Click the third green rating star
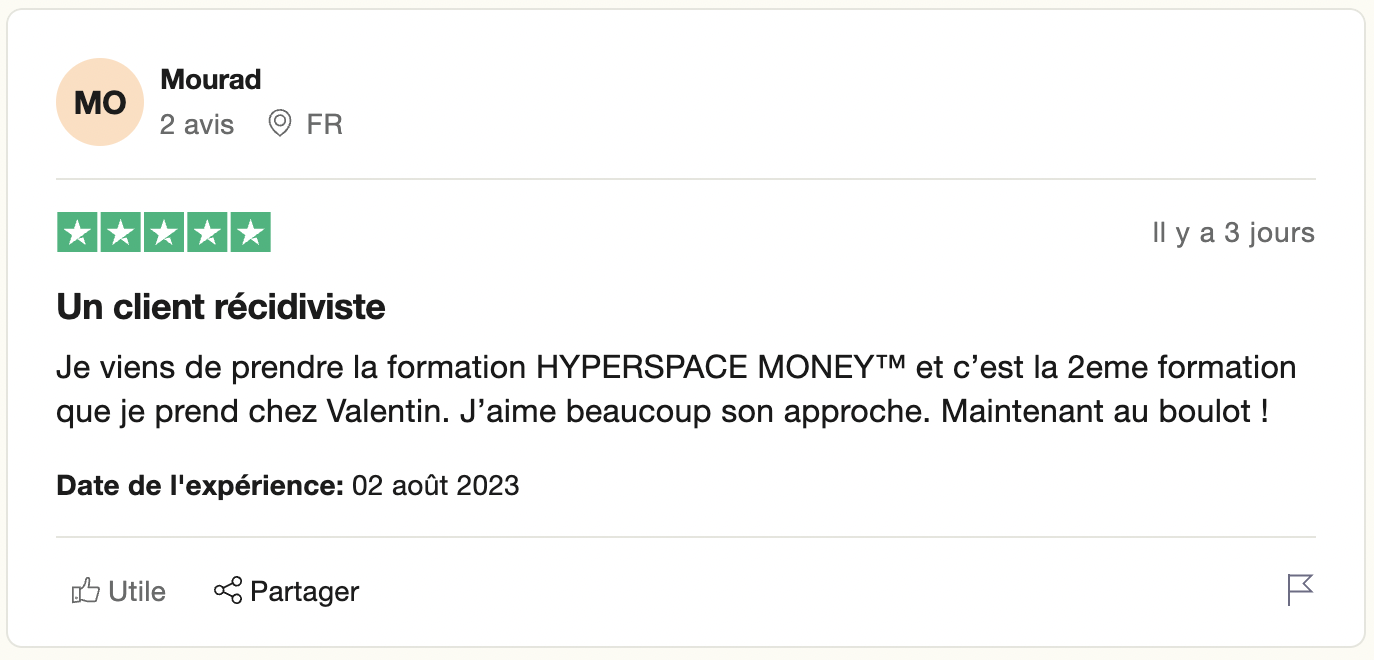This screenshot has width=1374, height=660. (x=164, y=233)
